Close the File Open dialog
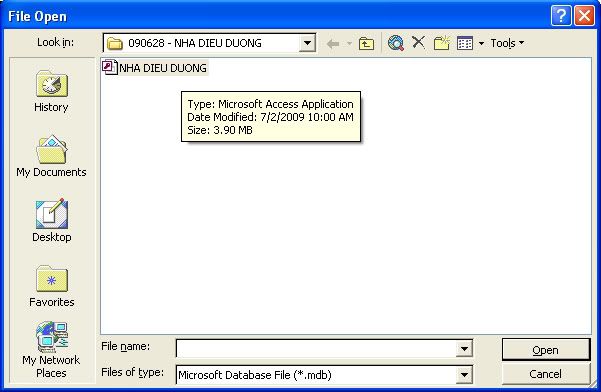The image size is (601, 392). click(585, 16)
